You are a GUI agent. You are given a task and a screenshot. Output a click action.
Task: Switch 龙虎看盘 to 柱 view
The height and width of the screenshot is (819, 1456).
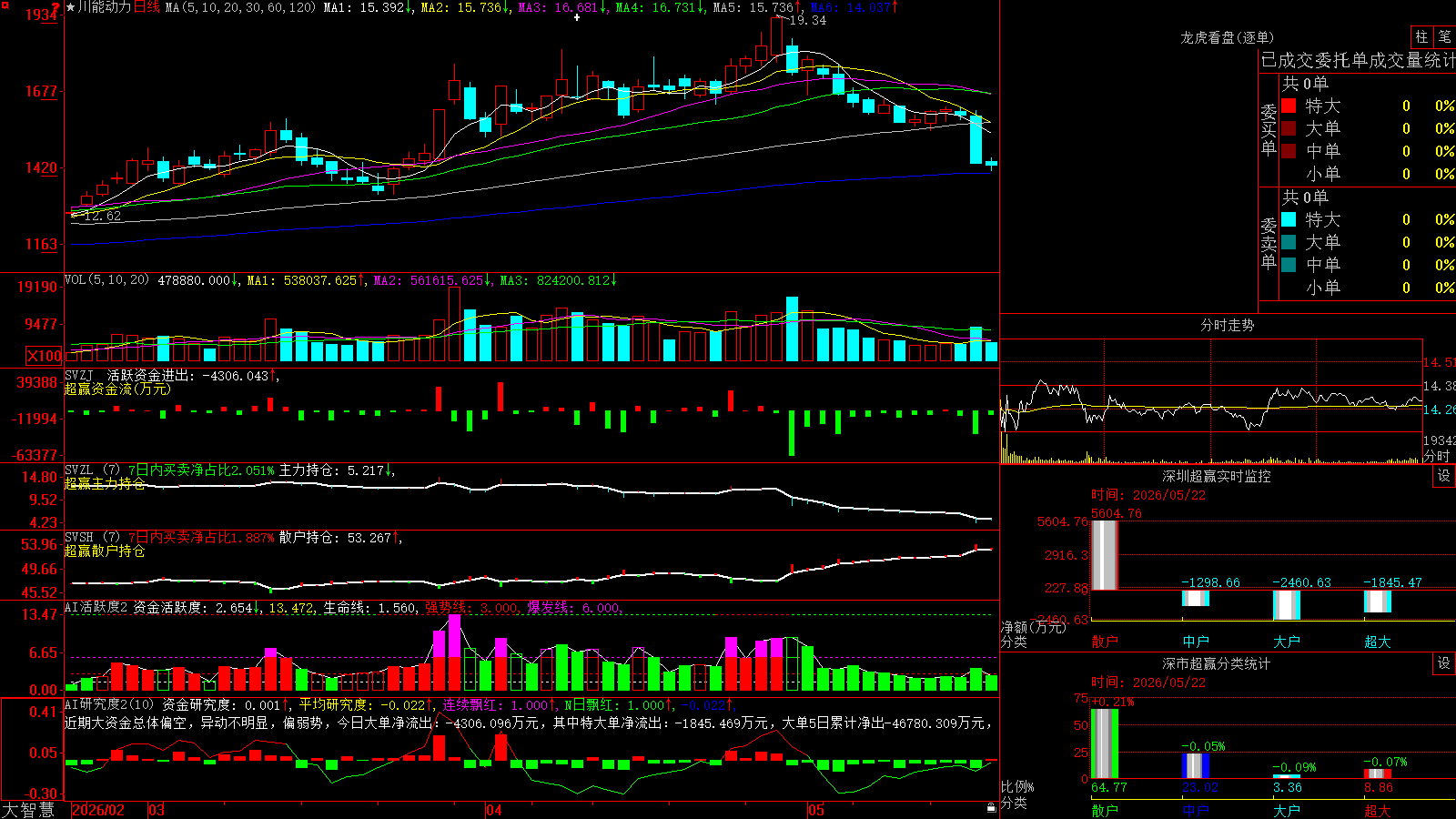(x=1421, y=36)
